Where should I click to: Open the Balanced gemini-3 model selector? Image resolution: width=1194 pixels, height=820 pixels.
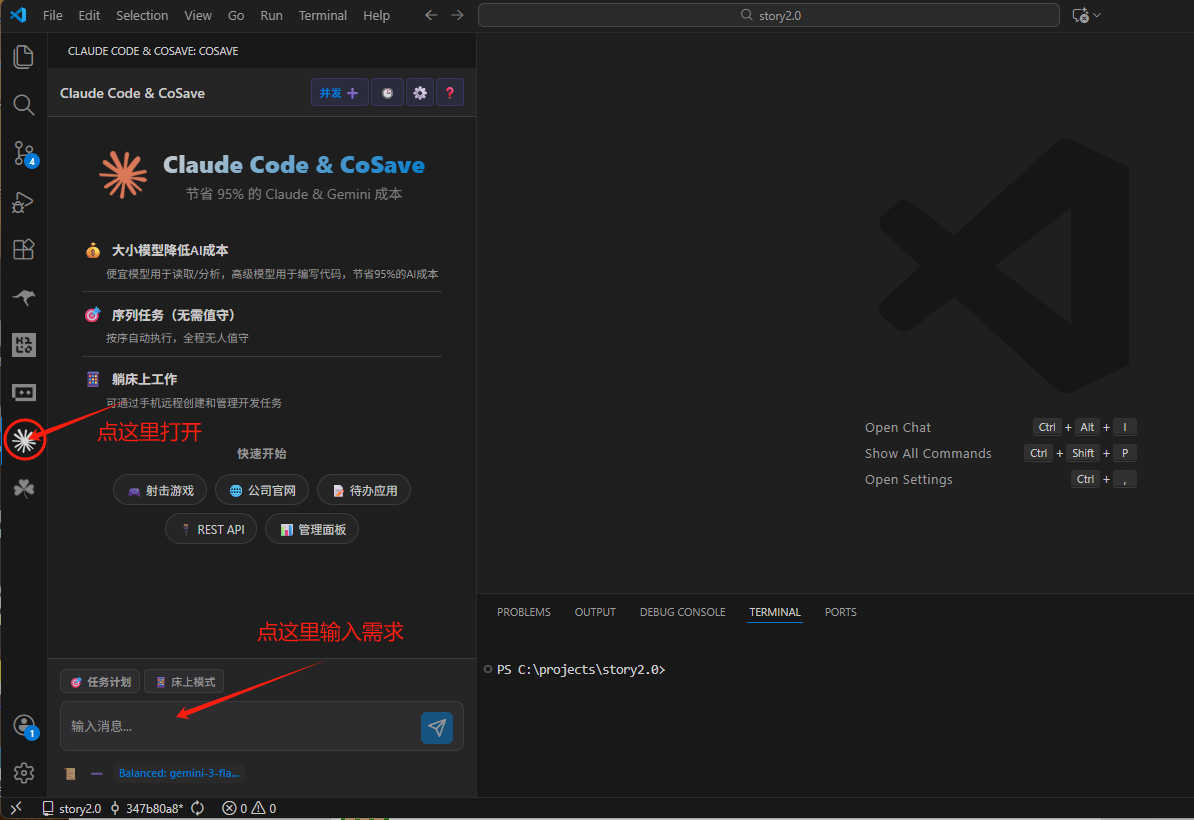click(x=178, y=773)
